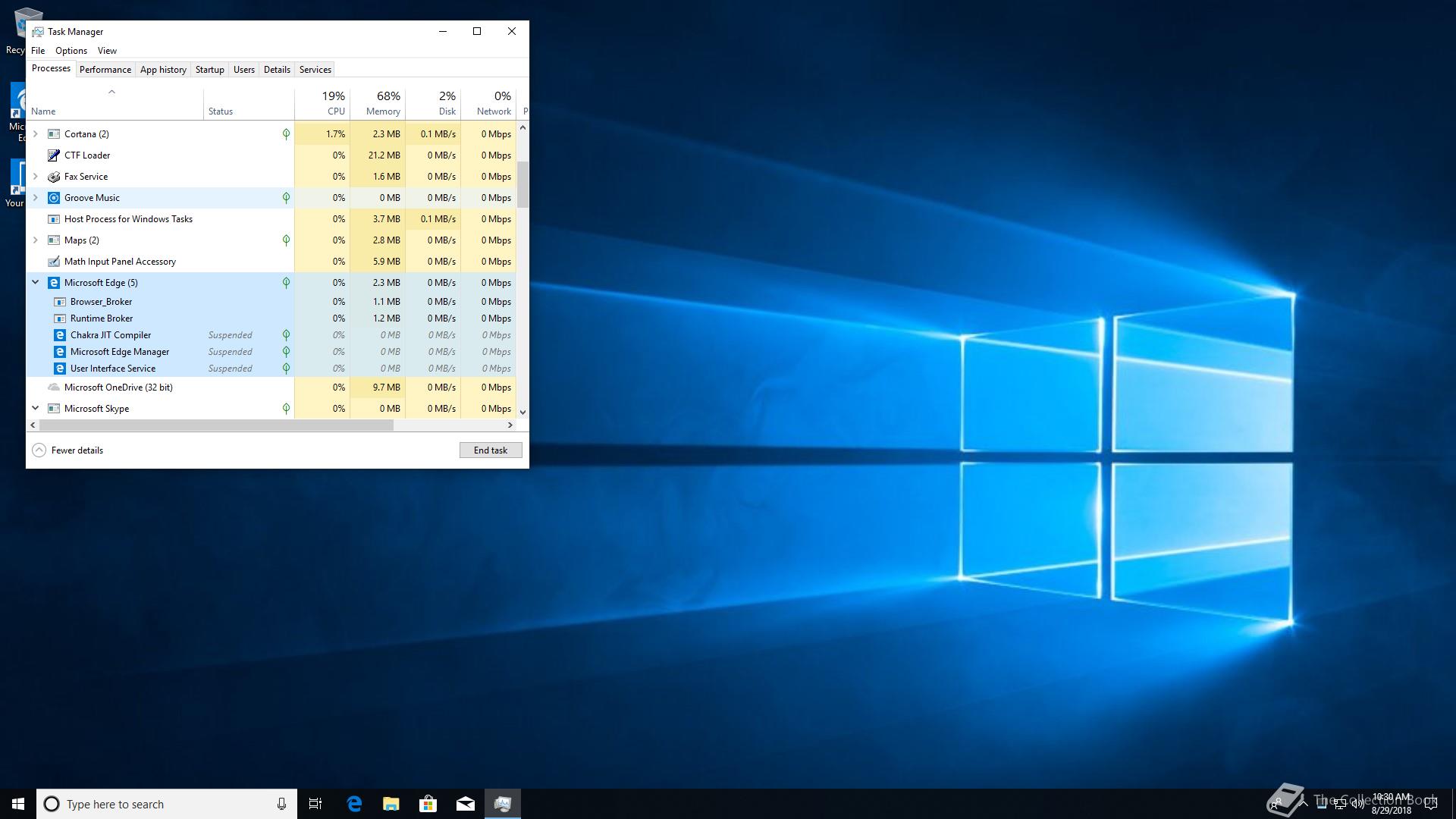
Task: Sort processes by the Name column
Action: [x=115, y=105]
